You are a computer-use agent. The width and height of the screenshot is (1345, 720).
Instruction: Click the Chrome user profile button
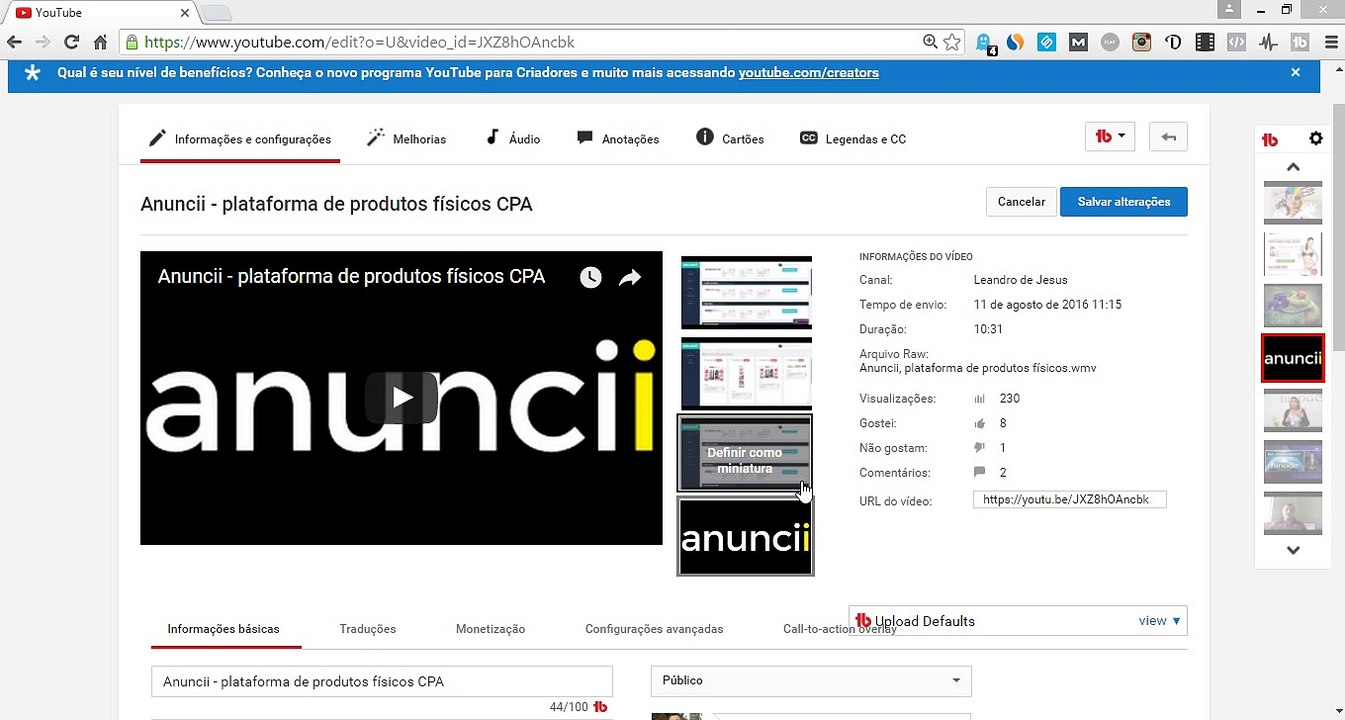click(x=1230, y=9)
